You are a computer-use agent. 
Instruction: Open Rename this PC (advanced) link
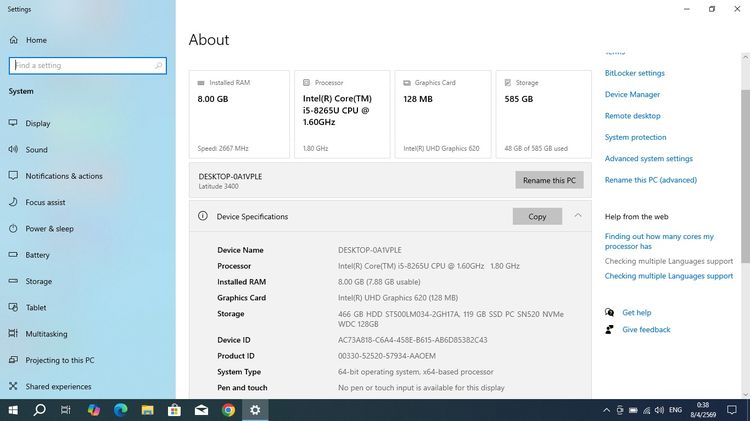click(x=651, y=180)
